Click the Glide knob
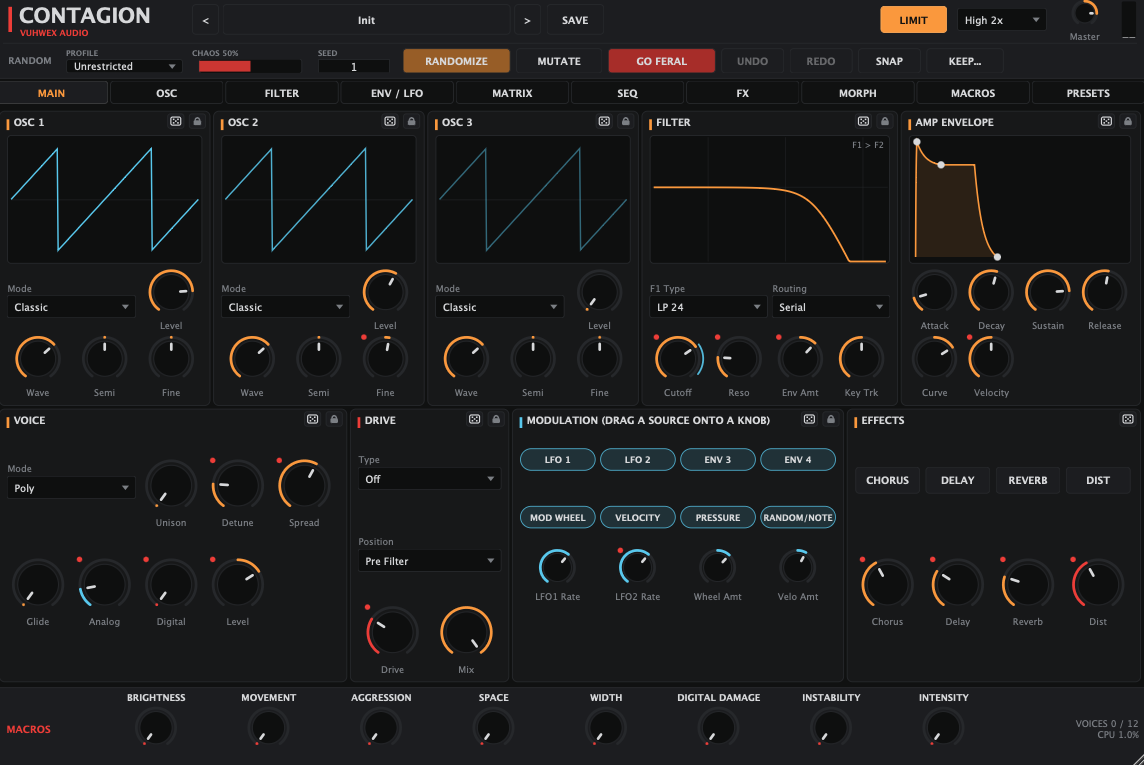The height and width of the screenshot is (765, 1144). (x=37, y=584)
